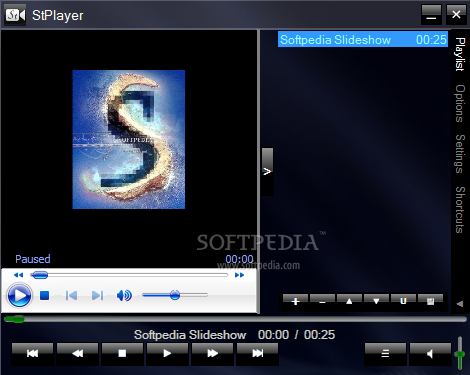Move playlist item up with triangle button

point(349,301)
